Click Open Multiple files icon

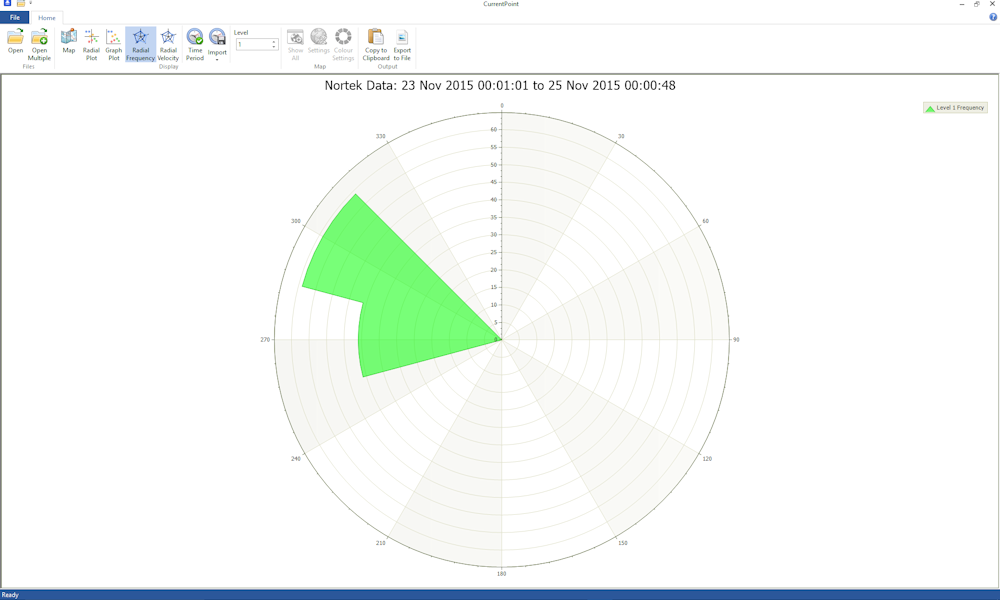pos(39,44)
